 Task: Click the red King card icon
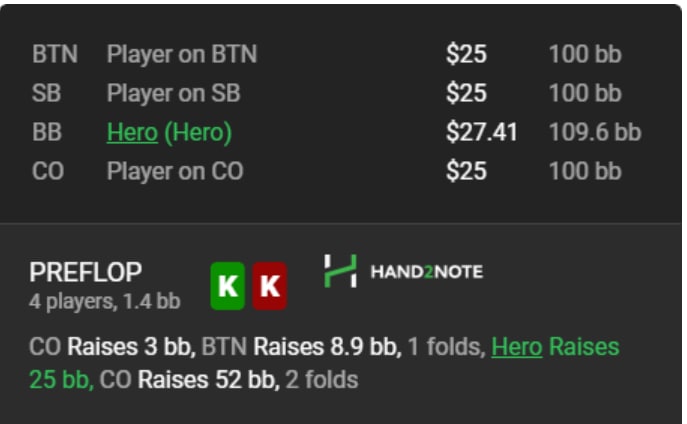tap(269, 286)
